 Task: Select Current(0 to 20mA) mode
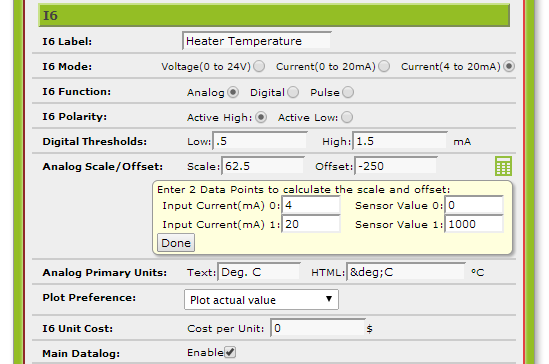pyautogui.click(x=384, y=66)
